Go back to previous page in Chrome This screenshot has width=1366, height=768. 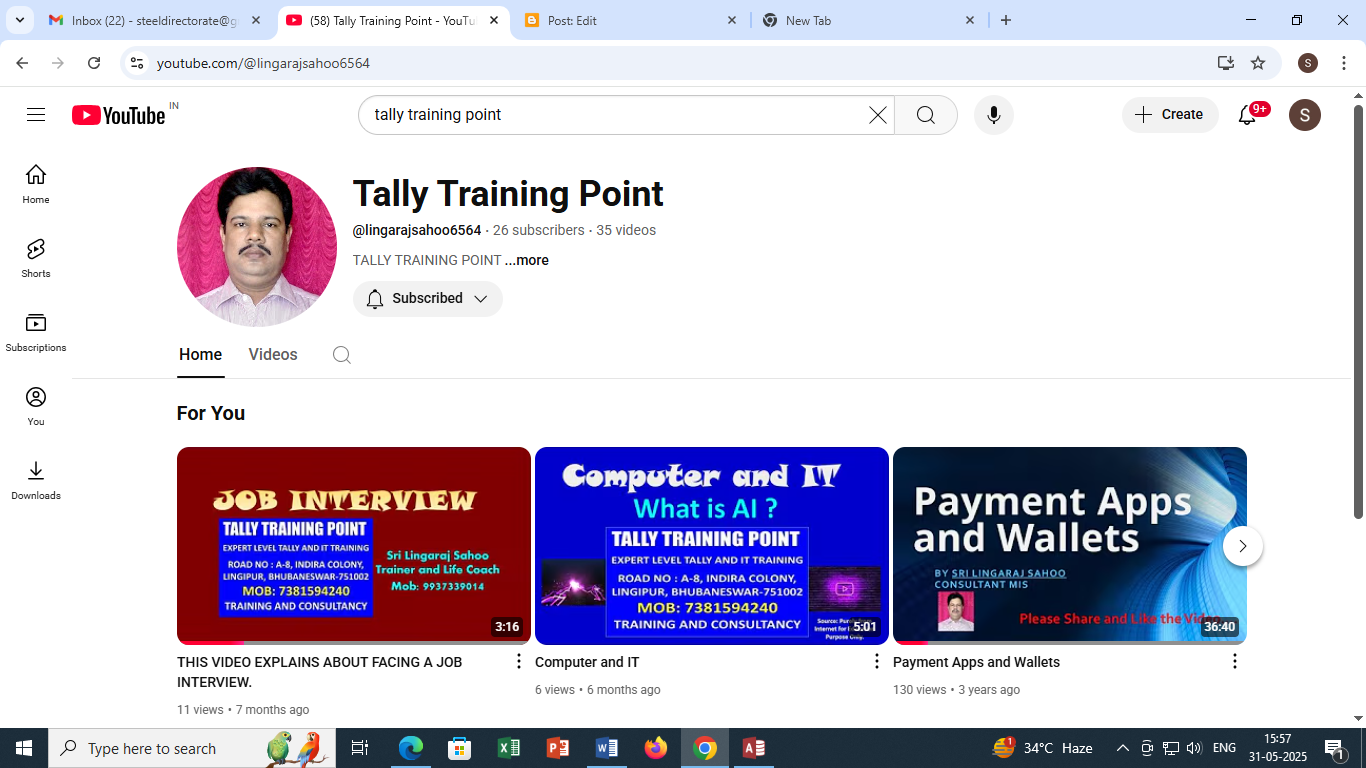[x=22, y=63]
